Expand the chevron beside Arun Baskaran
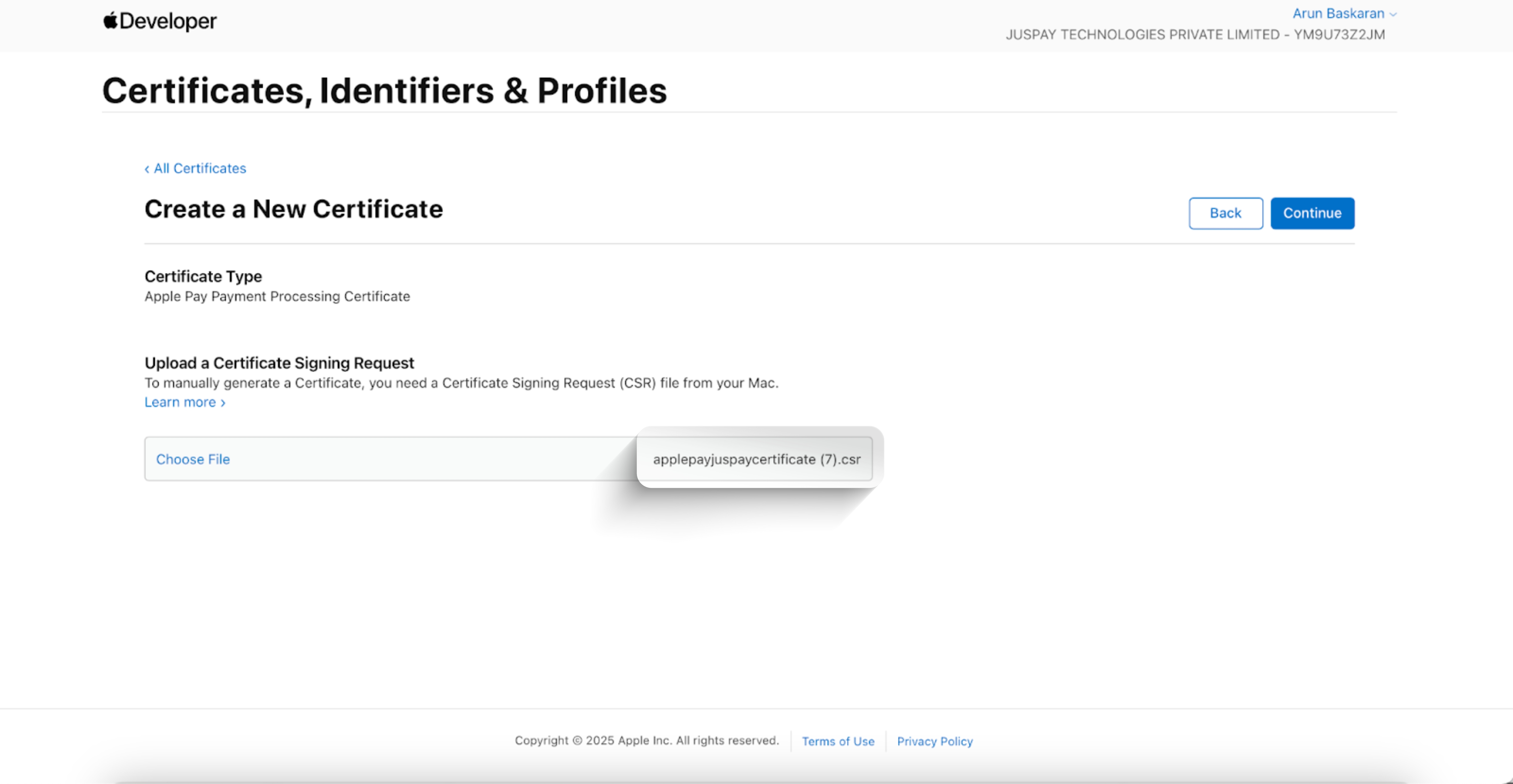This screenshot has height=784, width=1513. (1393, 15)
